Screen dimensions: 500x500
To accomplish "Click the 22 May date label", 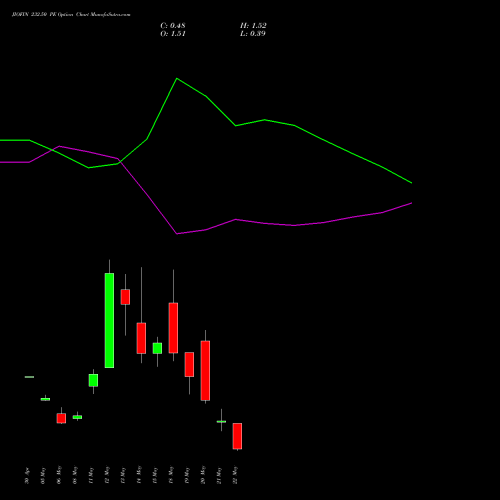I will pyautogui.click(x=235, y=475).
